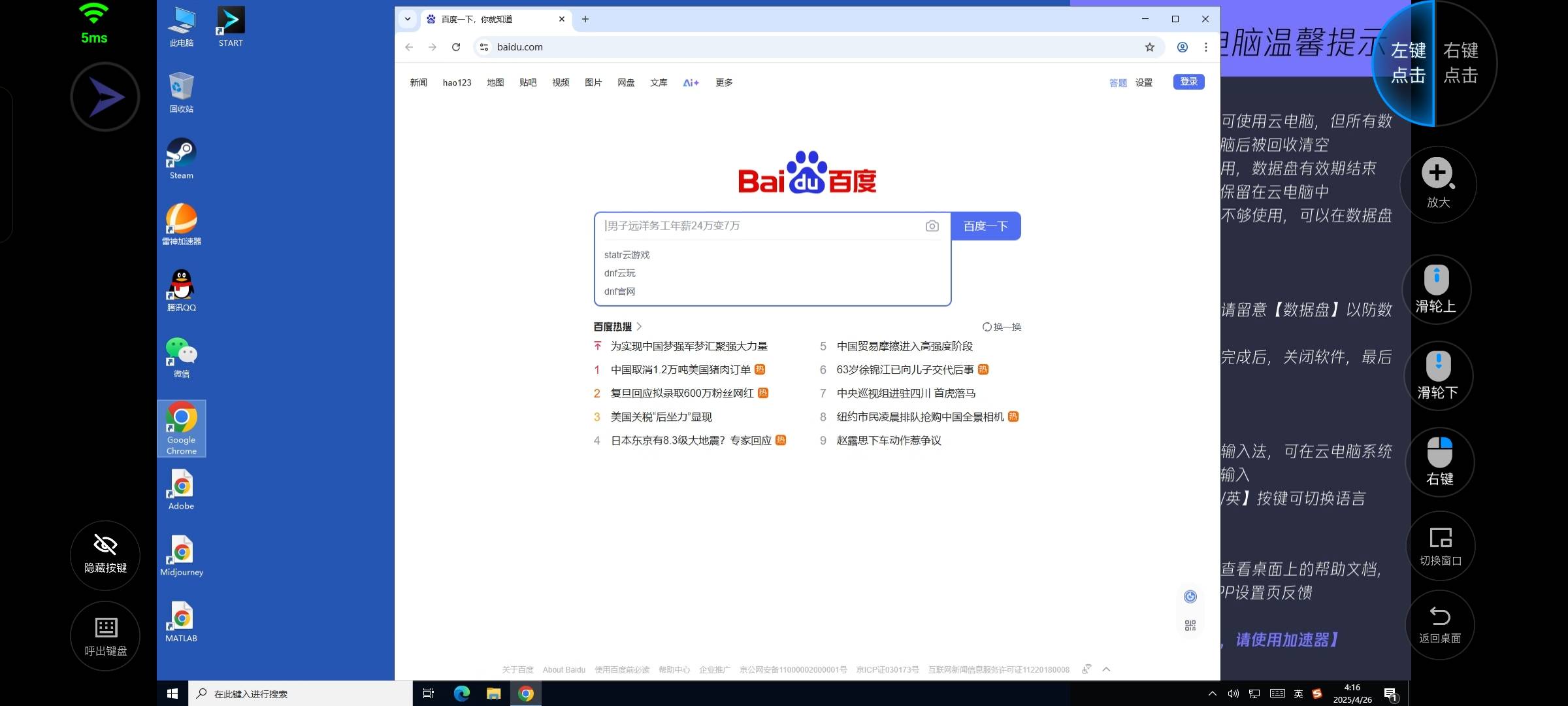Open the Windows Start menu
The image size is (1568, 706).
click(x=172, y=694)
